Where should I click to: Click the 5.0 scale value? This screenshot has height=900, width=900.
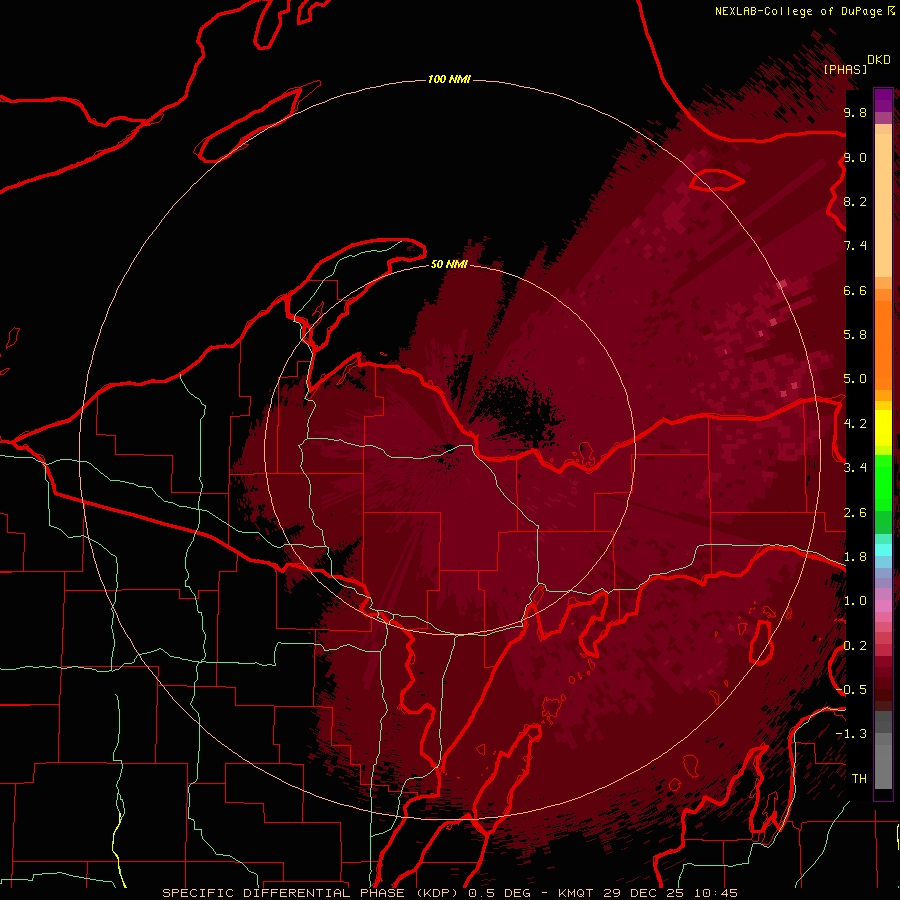855,379
